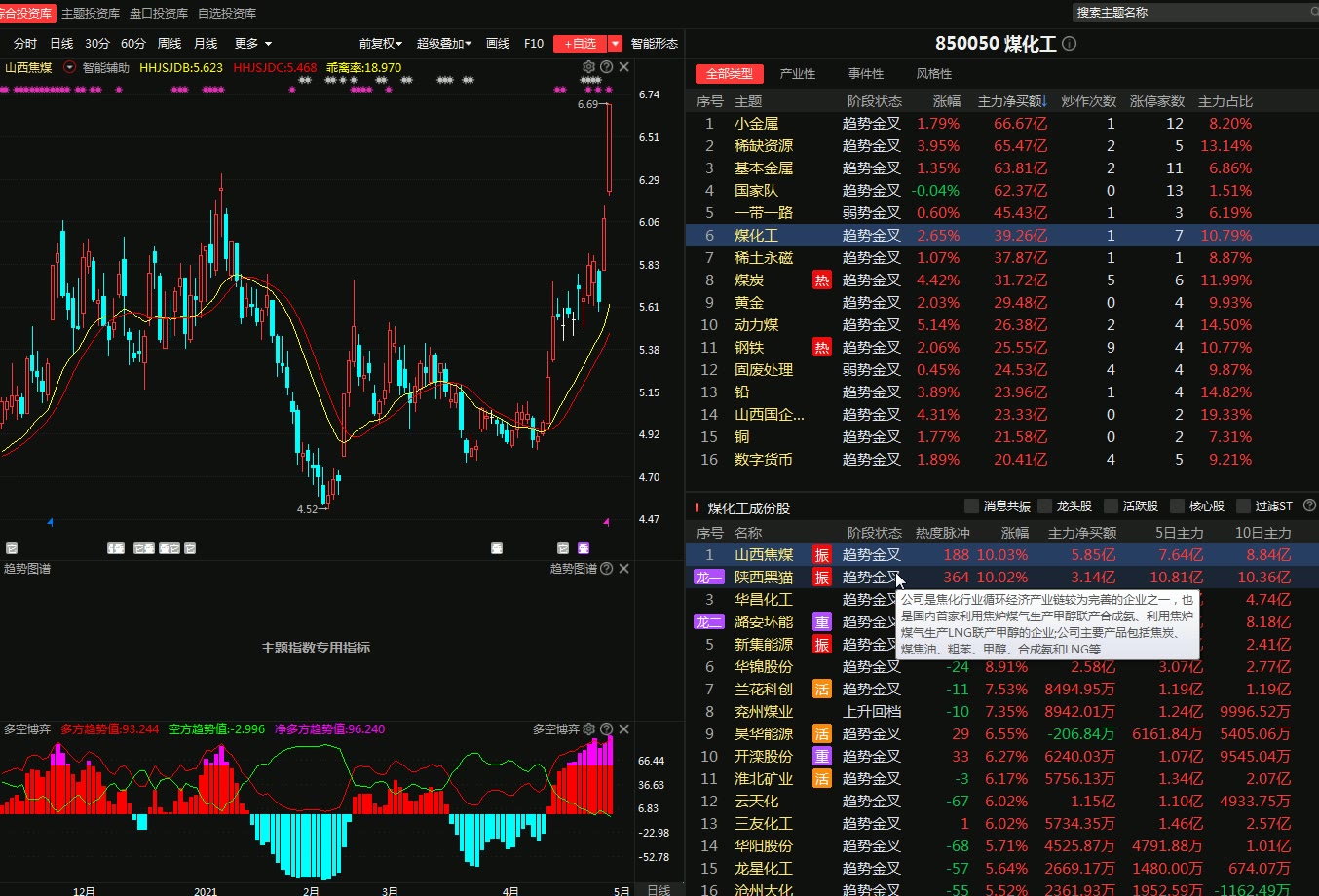Open main chart indicator settings gear
The image size is (1319, 896).
(588, 67)
